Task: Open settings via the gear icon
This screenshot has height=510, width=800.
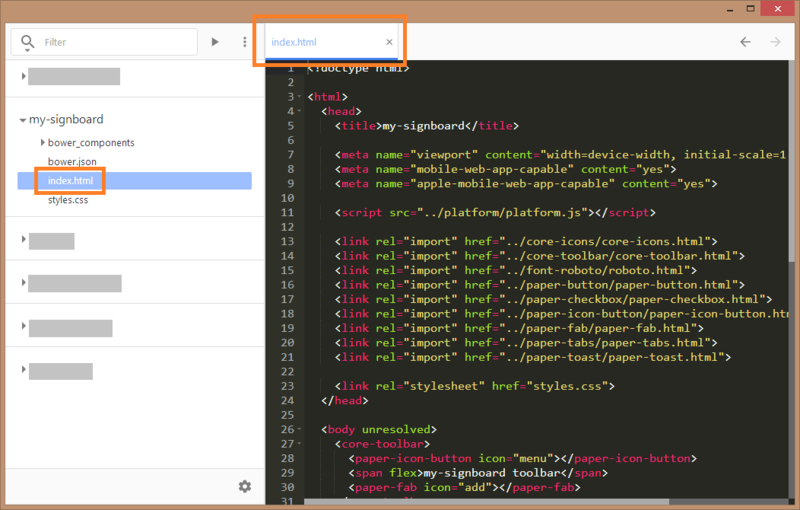Action: point(245,487)
